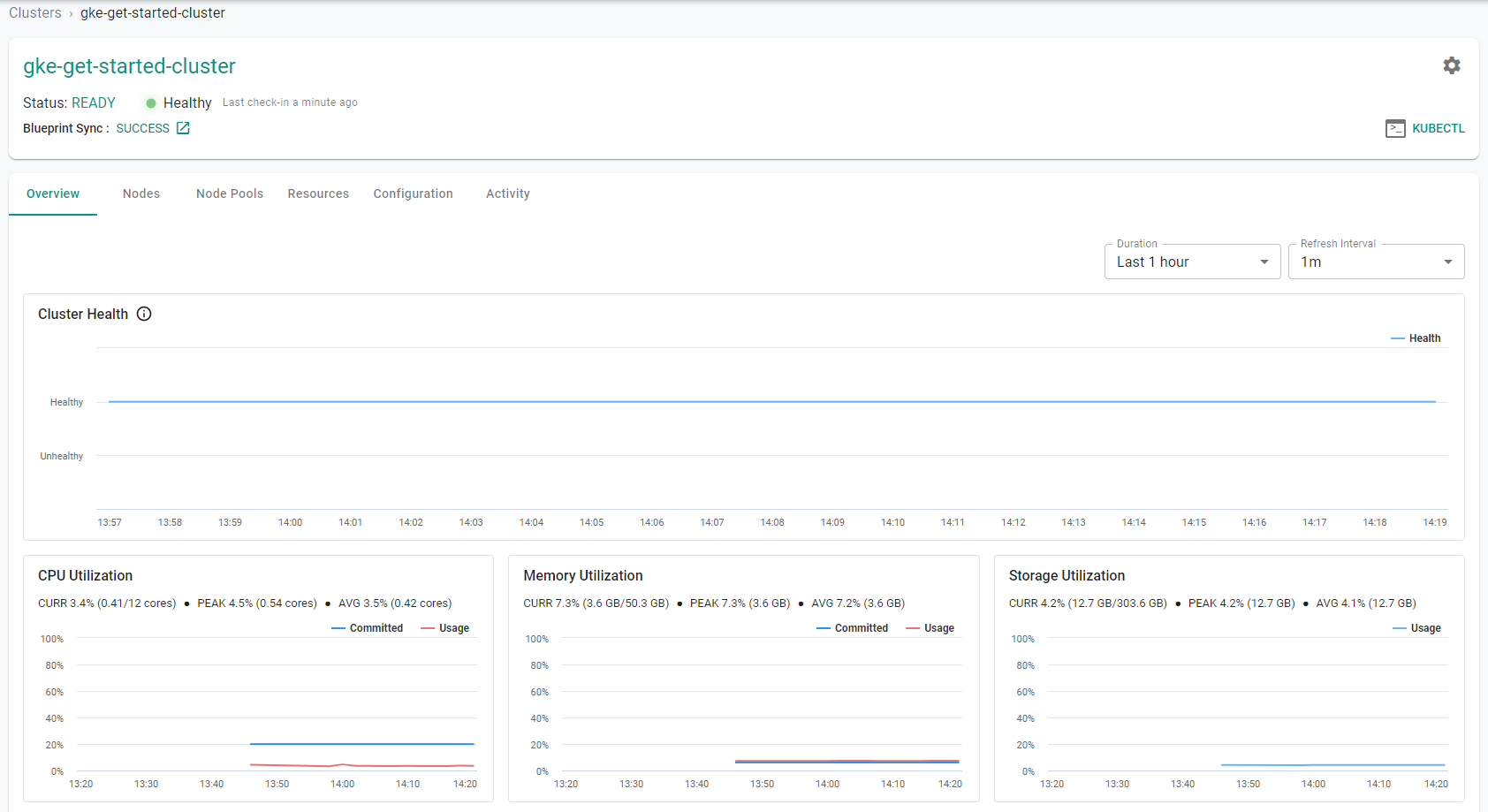Open the Duration dropdown
The width and height of the screenshot is (1488, 812).
1192,262
